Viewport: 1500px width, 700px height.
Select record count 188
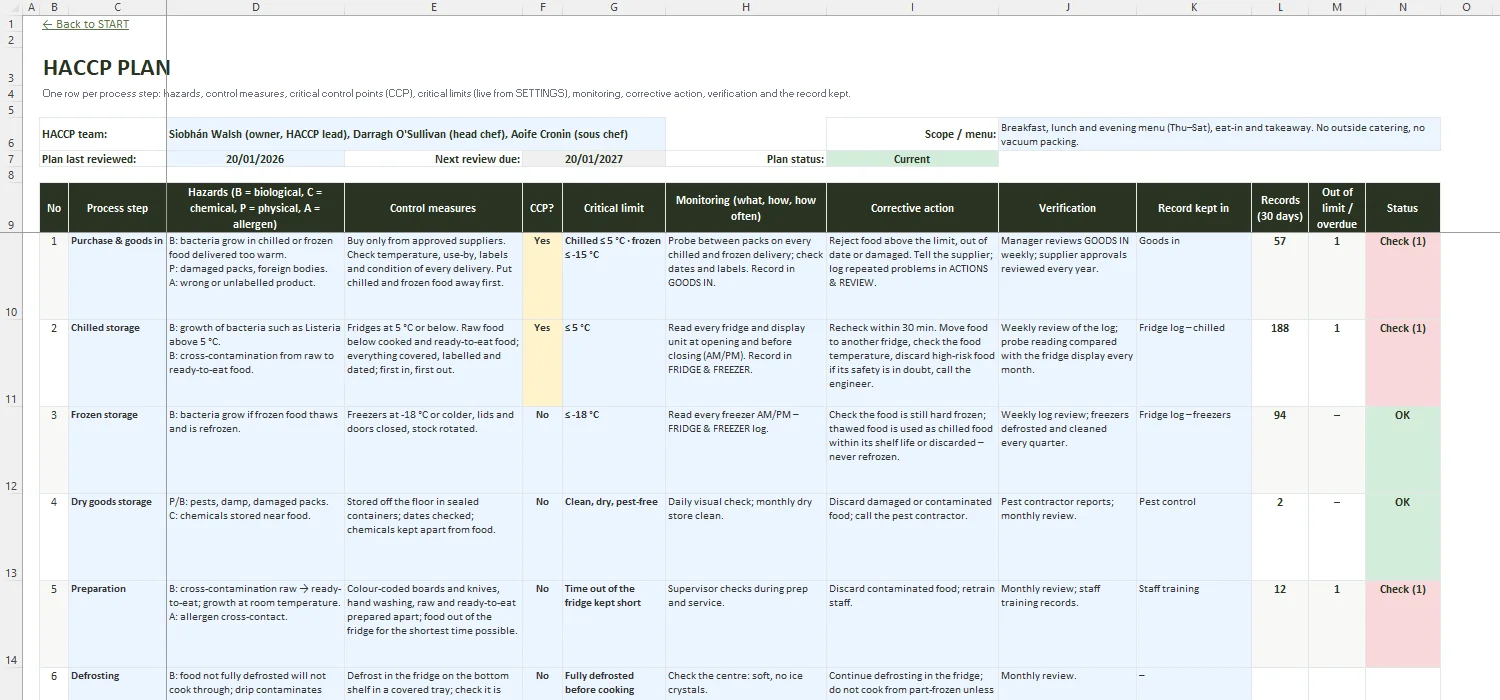pos(1280,363)
